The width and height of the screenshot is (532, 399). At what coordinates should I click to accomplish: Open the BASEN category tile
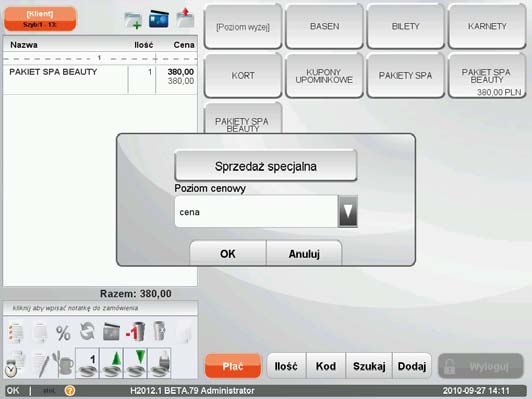[x=324, y=26]
